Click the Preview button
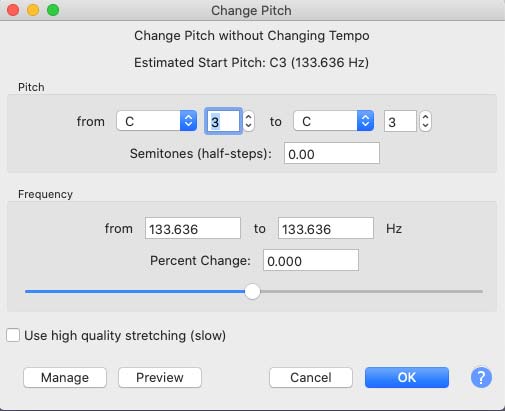Screen dimensions: 505x411 tap(160, 378)
